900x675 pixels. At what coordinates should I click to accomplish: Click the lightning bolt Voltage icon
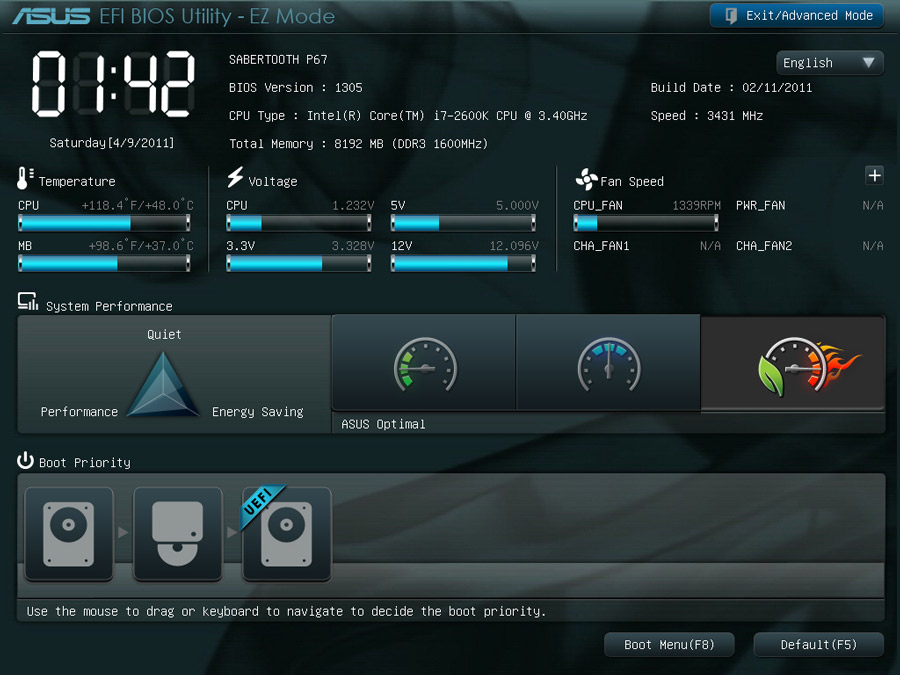[x=236, y=178]
